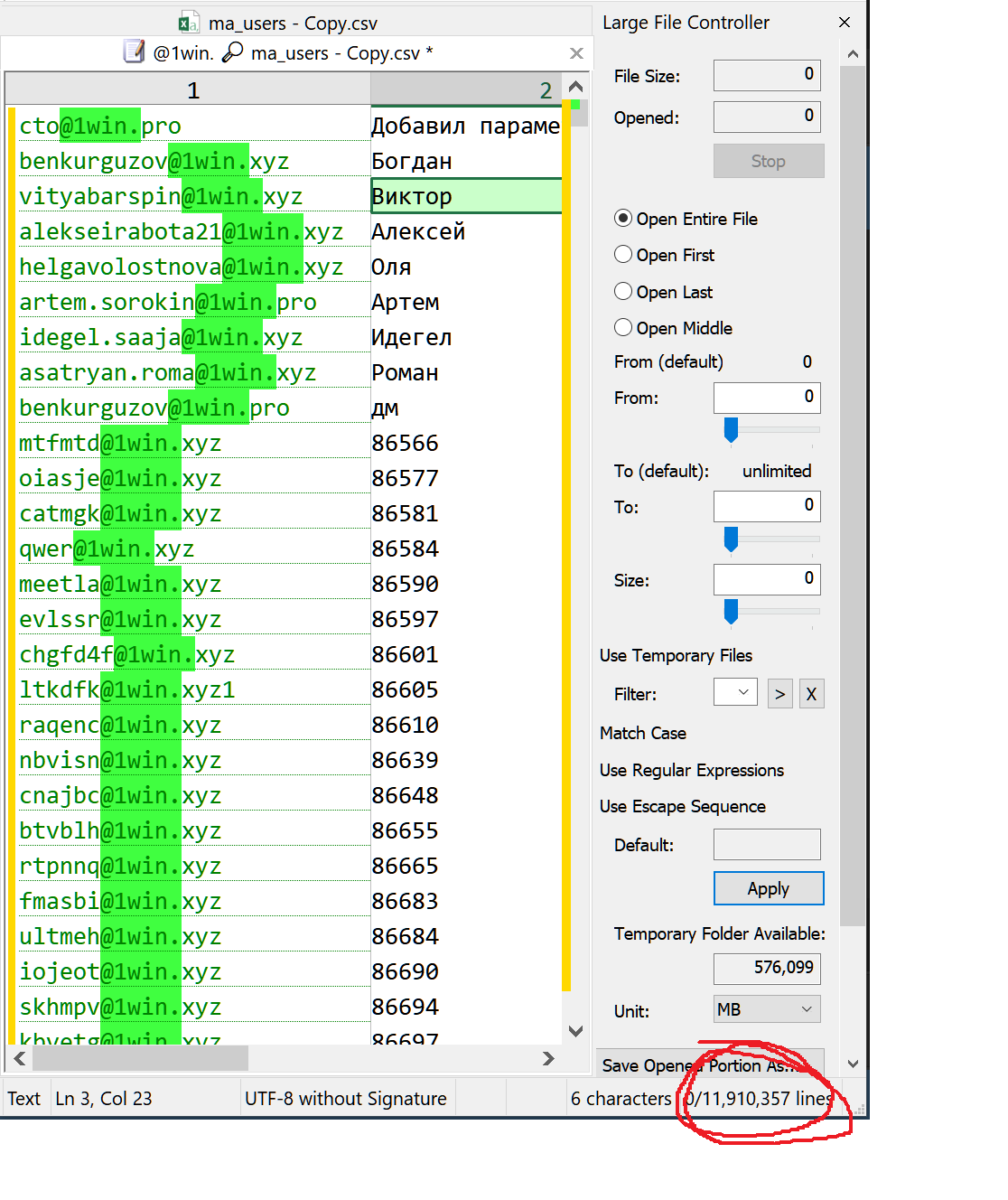This screenshot has width=1008, height=1200.
Task: Select column 2 header
Action: pyautogui.click(x=466, y=89)
